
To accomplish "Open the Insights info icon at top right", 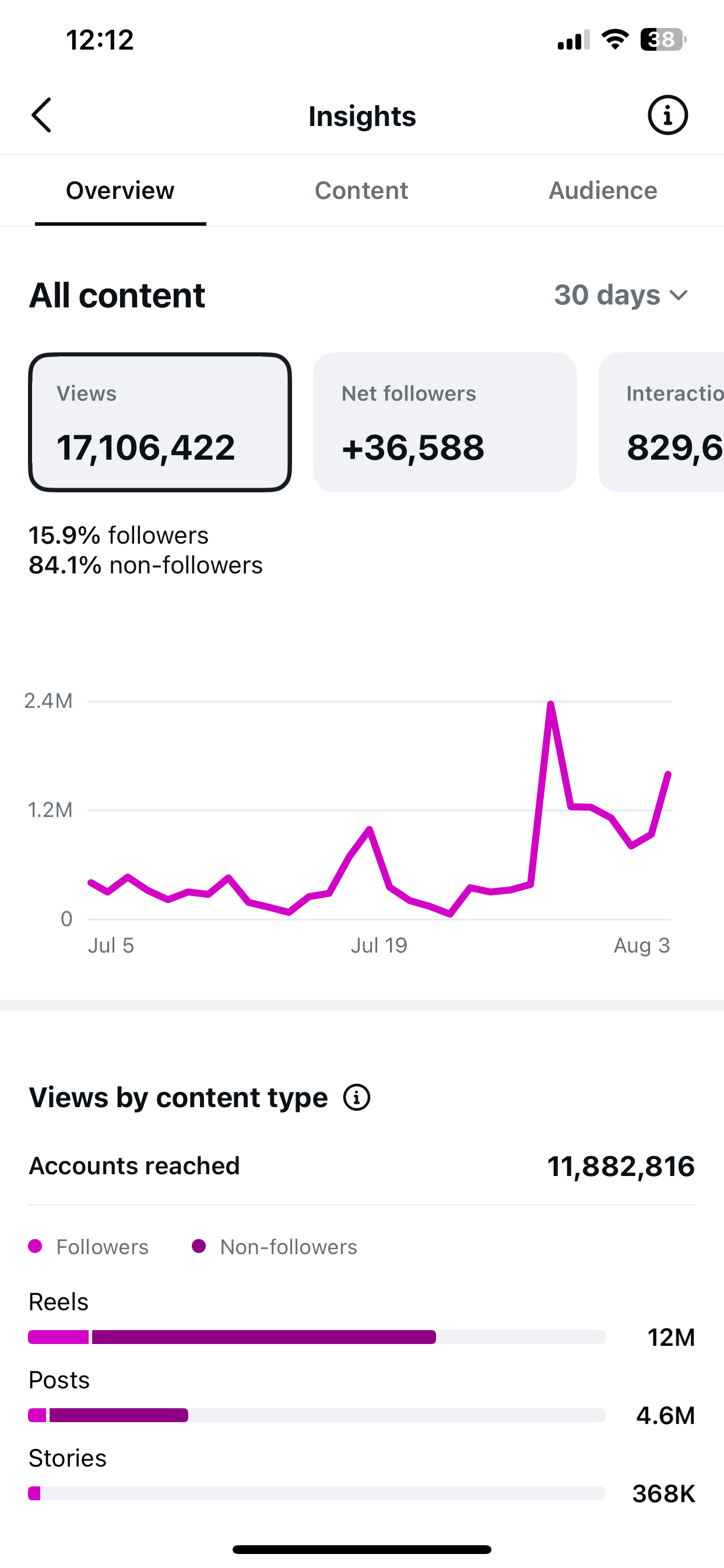I will tap(667, 115).
